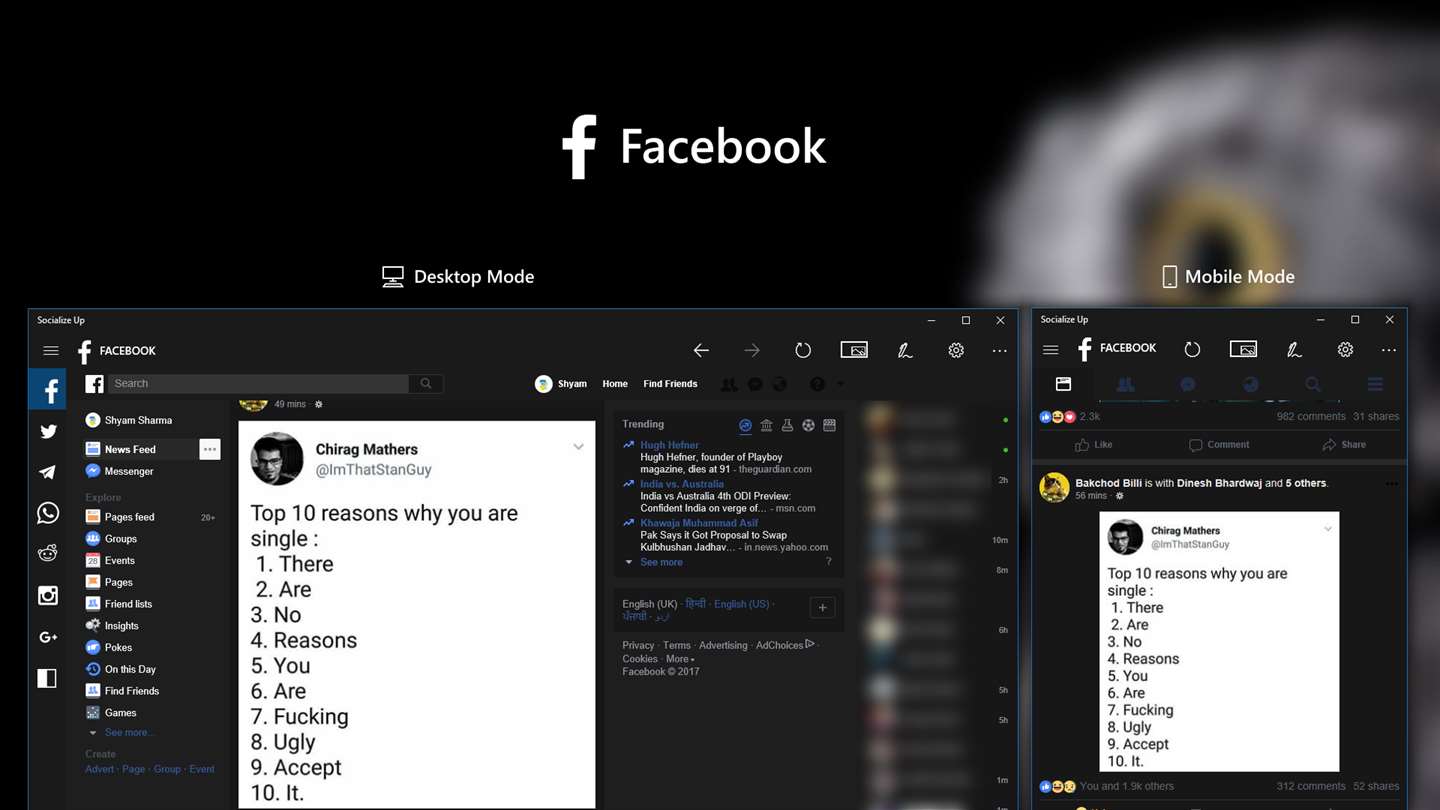Select sports trends icon in Trending
Image resolution: width=1440 pixels, height=810 pixels.
pos(808,425)
